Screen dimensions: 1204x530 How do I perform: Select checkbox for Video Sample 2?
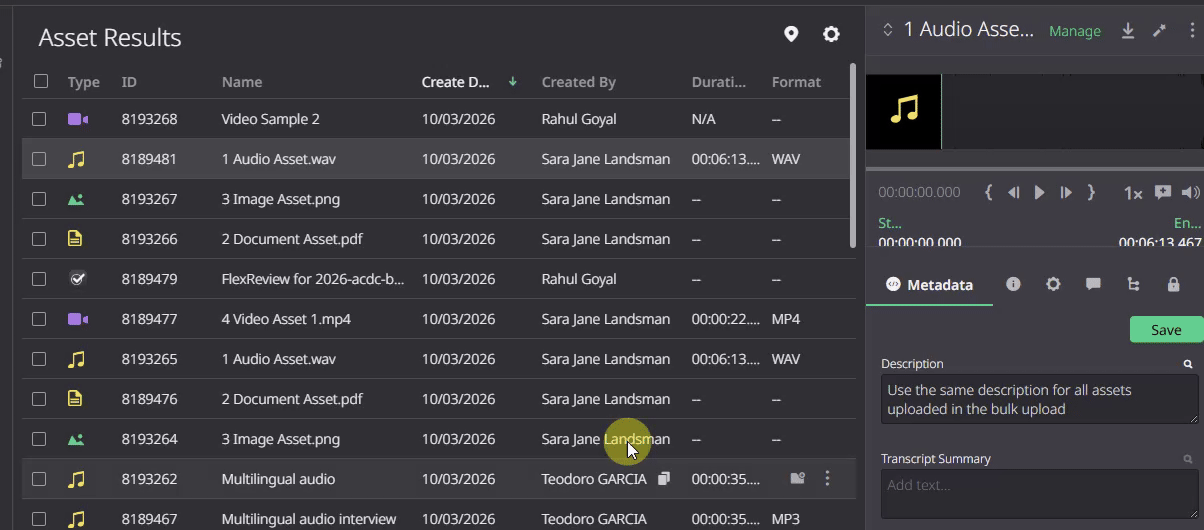[x=39, y=118]
